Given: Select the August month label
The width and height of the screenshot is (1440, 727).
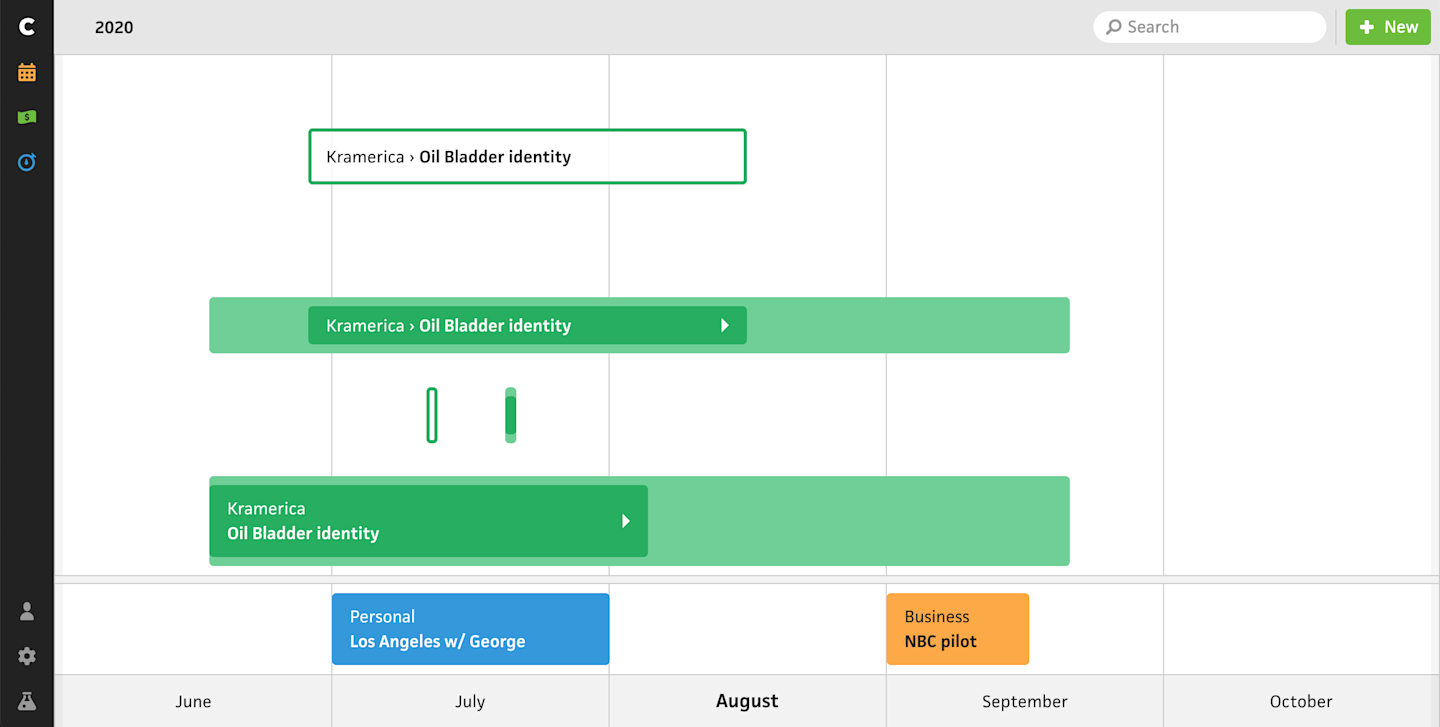Looking at the screenshot, I should coord(747,701).
